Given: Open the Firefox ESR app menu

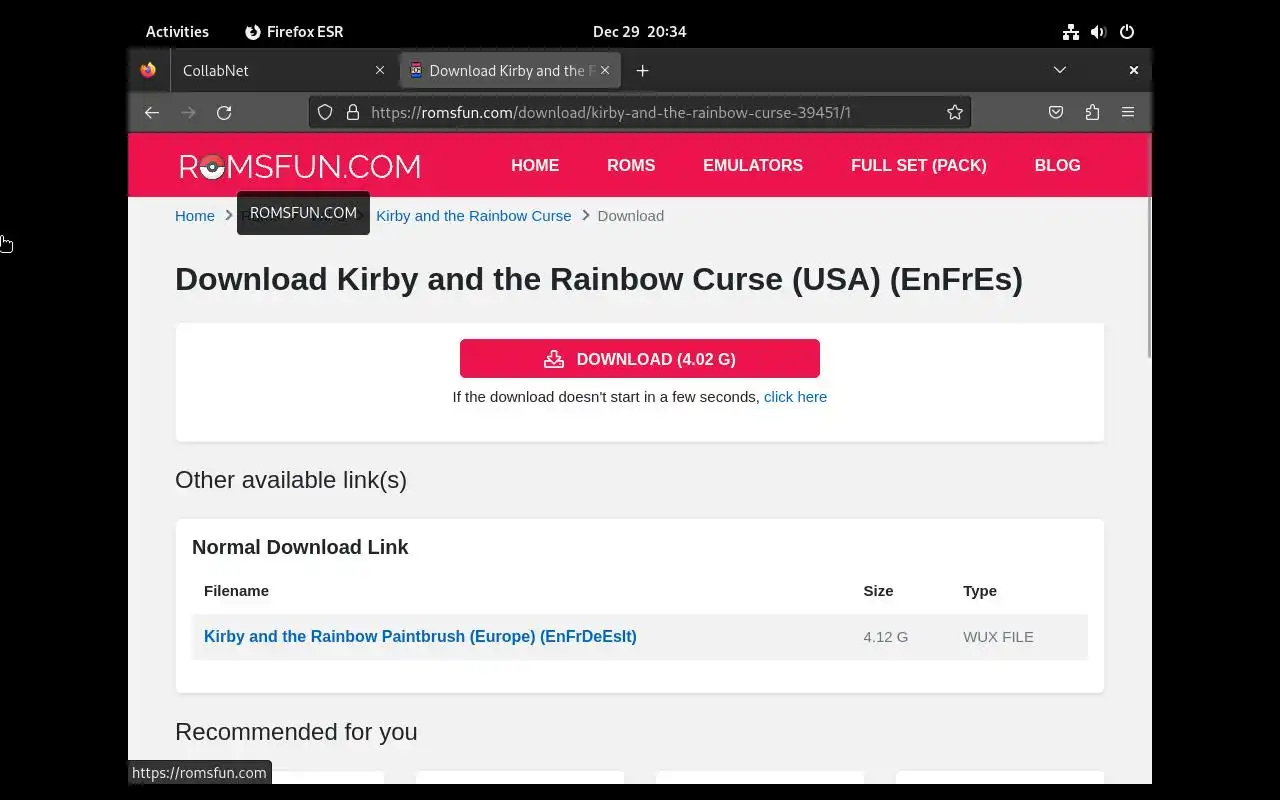Looking at the screenshot, I should (x=294, y=31).
